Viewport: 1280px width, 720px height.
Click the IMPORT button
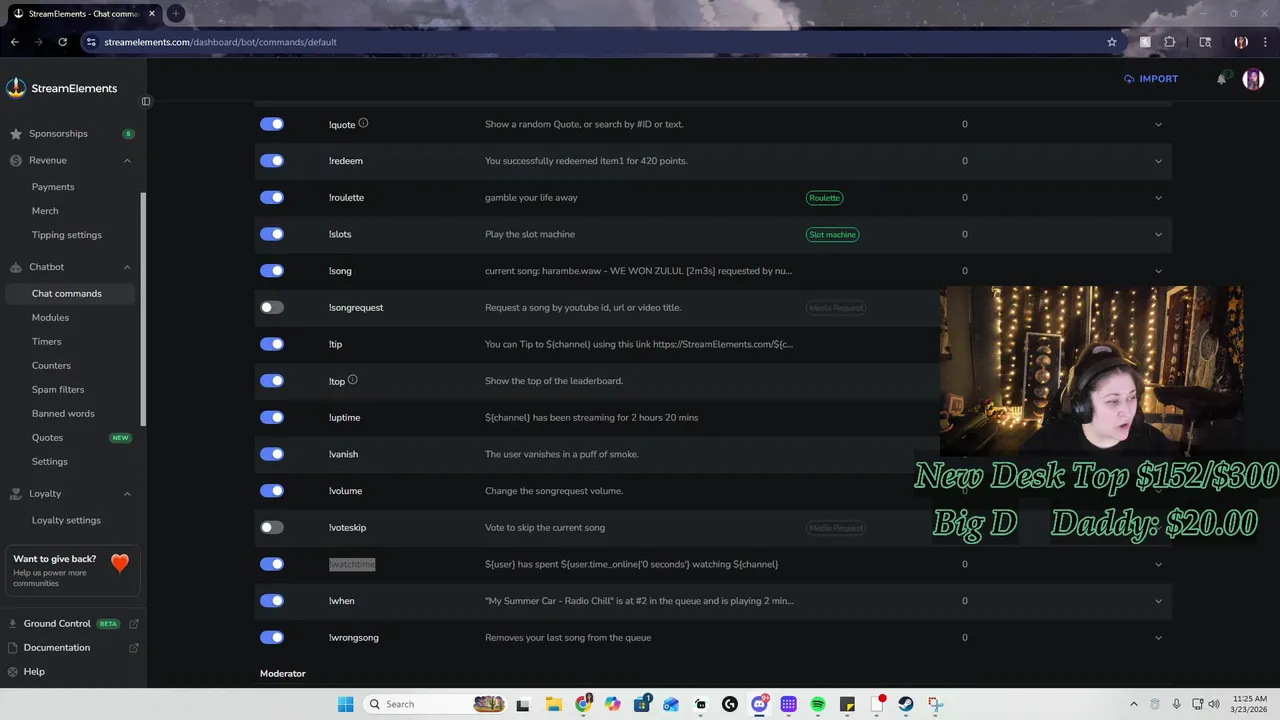coord(1151,79)
